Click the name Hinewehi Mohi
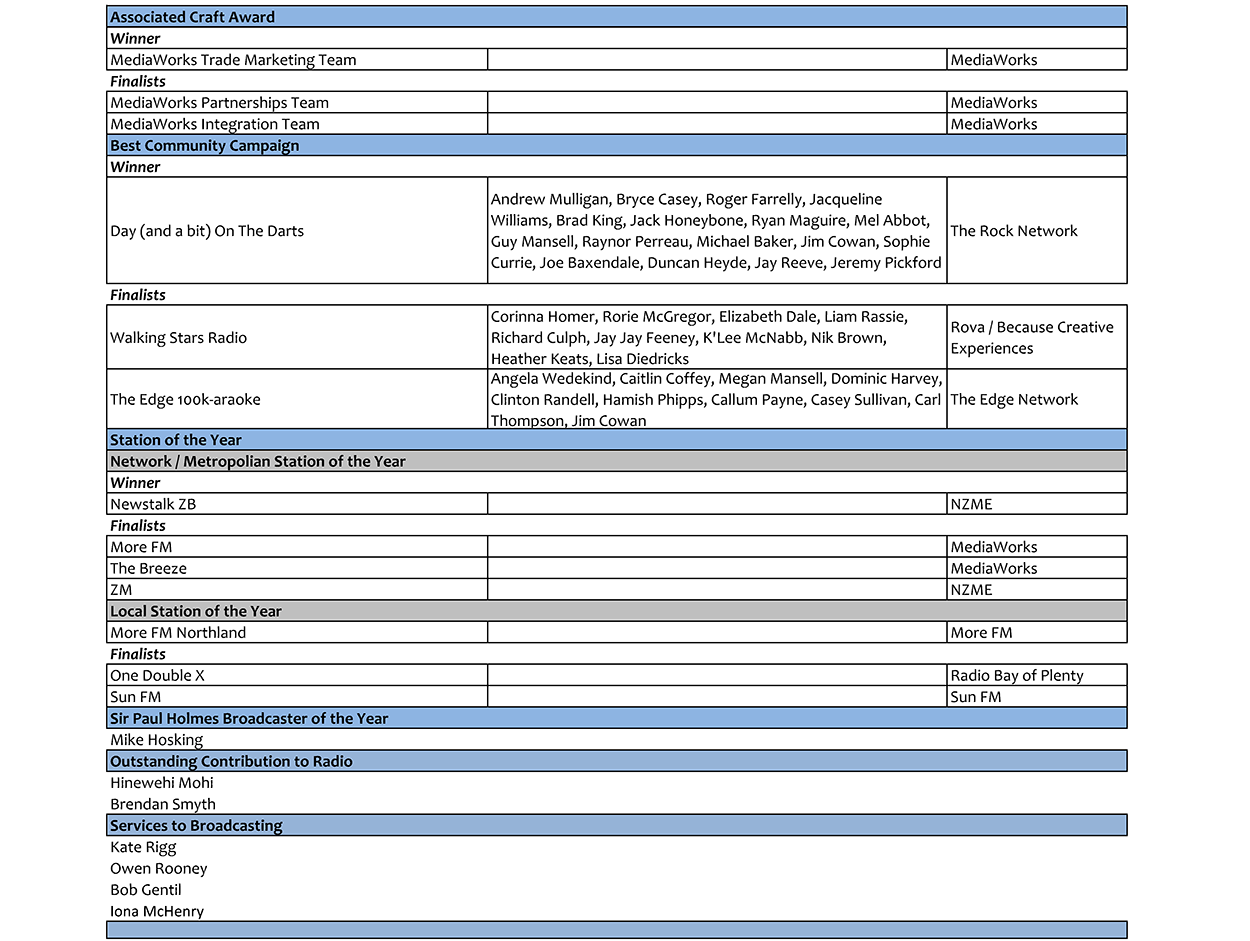 162,783
